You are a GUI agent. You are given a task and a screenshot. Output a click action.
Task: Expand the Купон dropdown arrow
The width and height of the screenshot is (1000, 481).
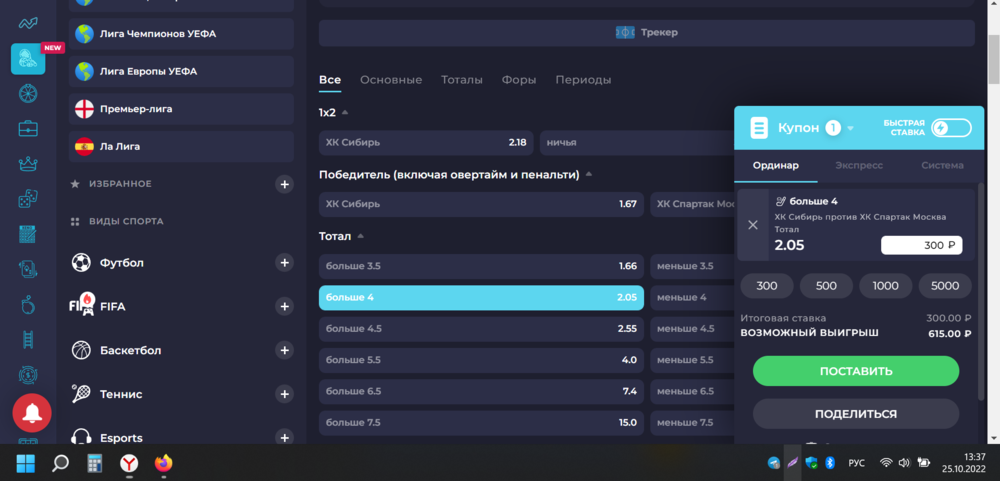pyautogui.click(x=850, y=129)
